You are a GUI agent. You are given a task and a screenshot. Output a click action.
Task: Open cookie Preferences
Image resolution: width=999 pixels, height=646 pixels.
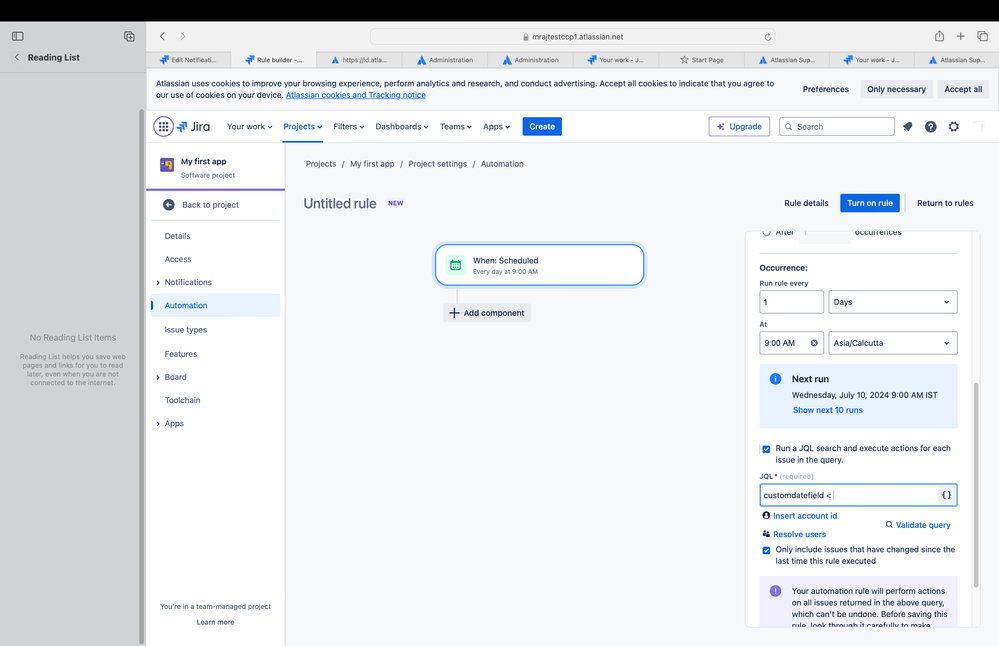(825, 89)
